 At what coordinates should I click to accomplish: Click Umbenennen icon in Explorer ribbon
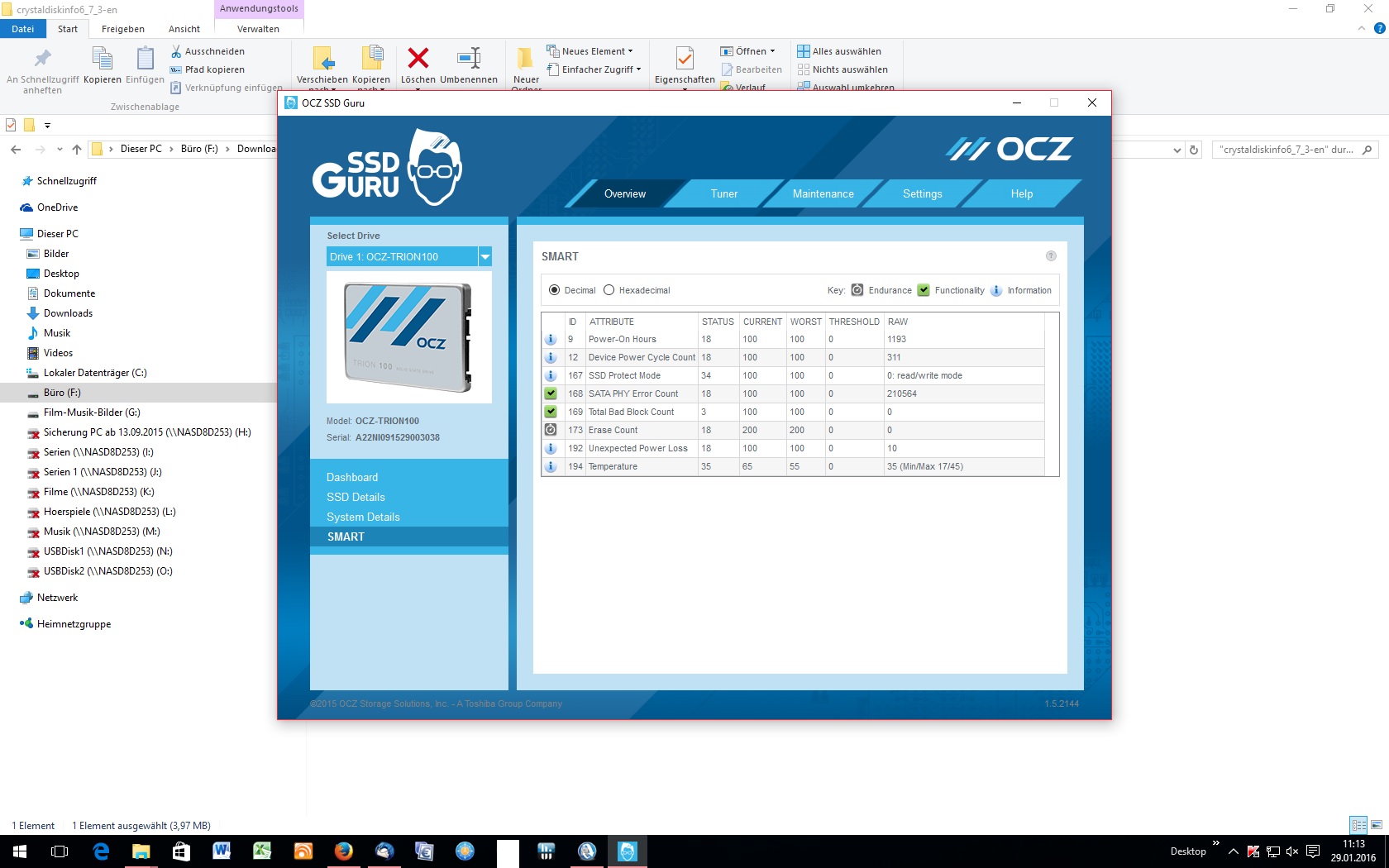coord(469,58)
